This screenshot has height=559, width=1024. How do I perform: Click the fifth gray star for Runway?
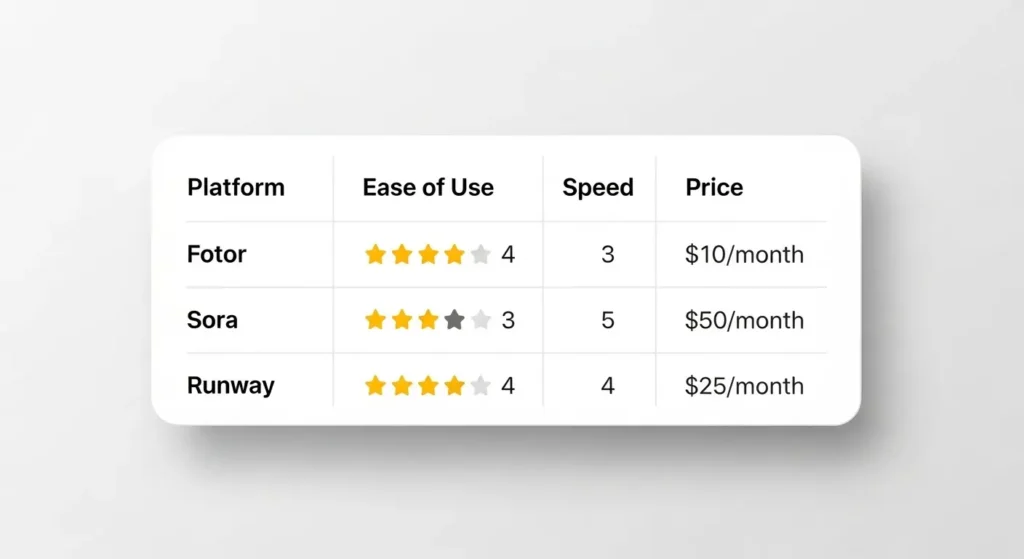tap(480, 386)
